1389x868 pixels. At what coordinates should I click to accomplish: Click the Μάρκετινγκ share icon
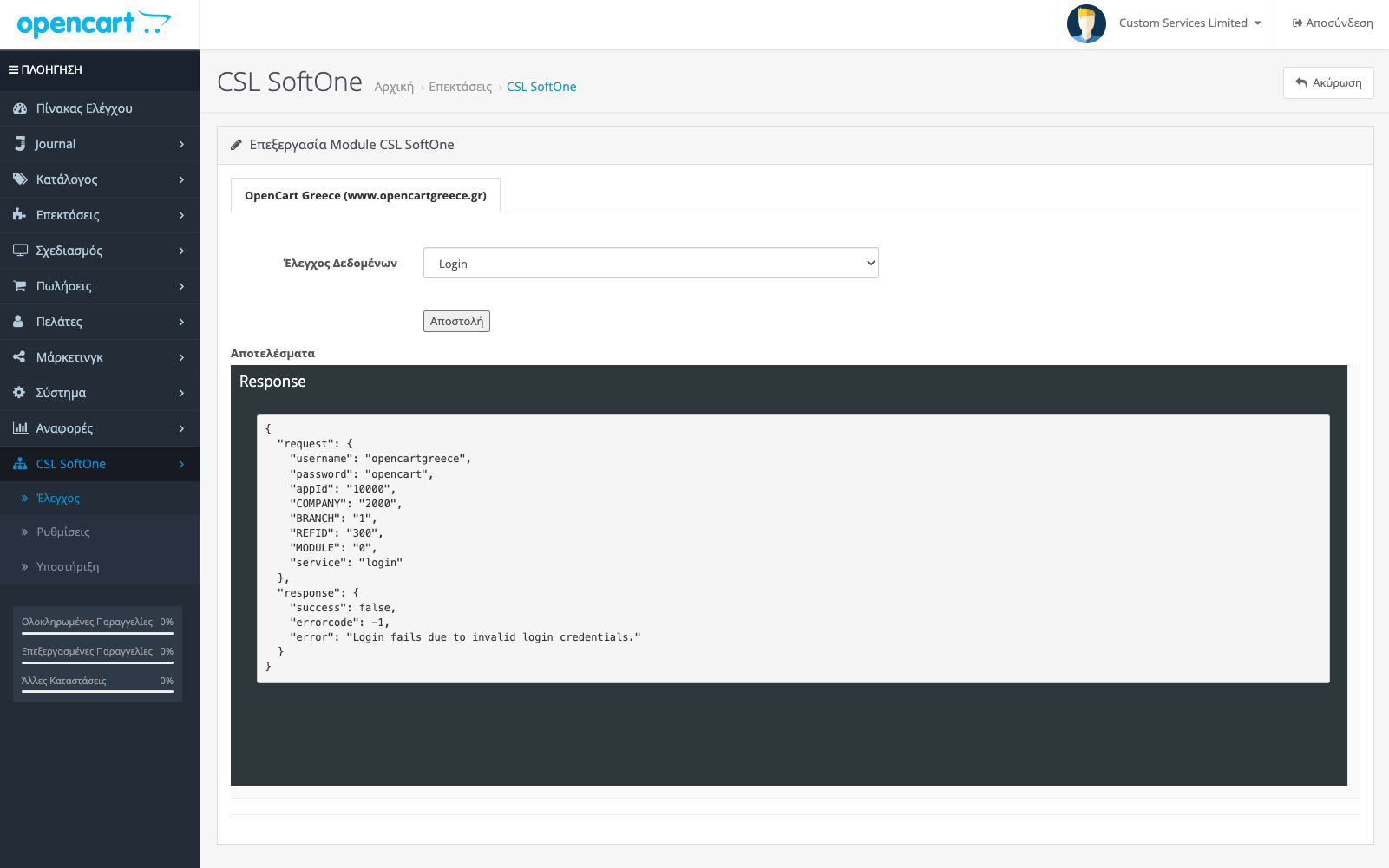19,357
